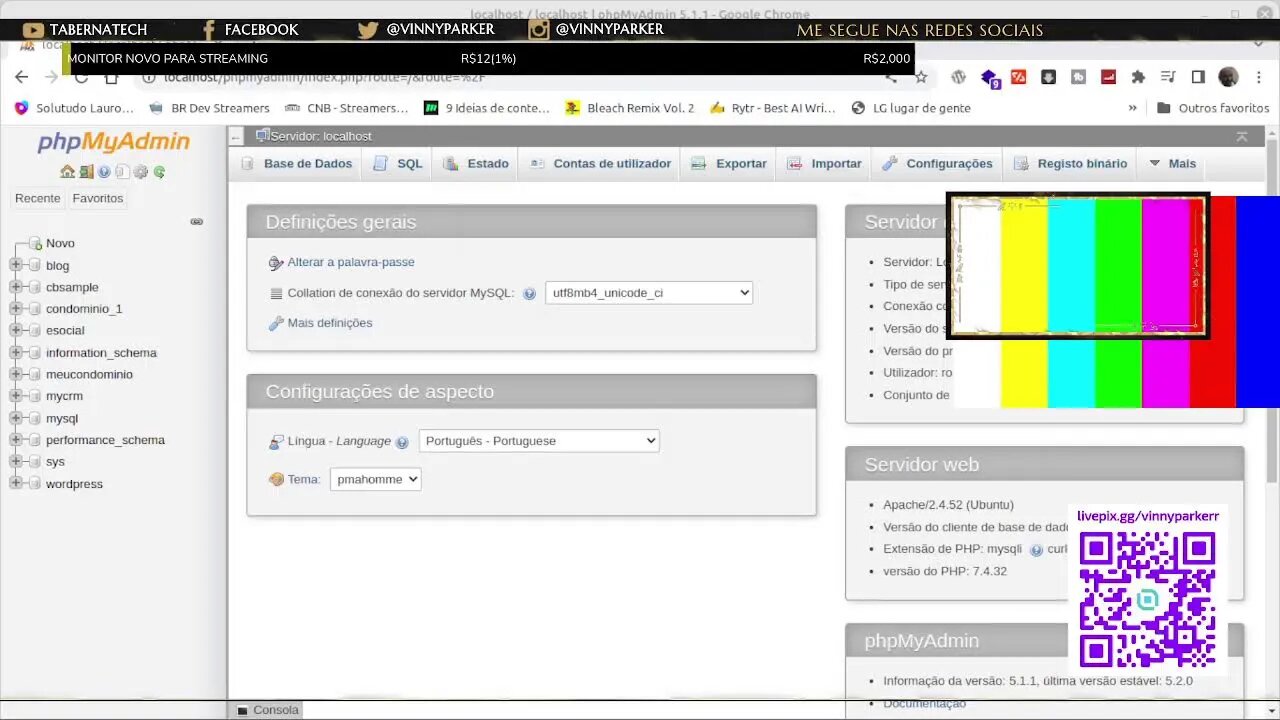Open the Tema pmahomme dropdown
The width and height of the screenshot is (1280, 720).
[x=376, y=479]
